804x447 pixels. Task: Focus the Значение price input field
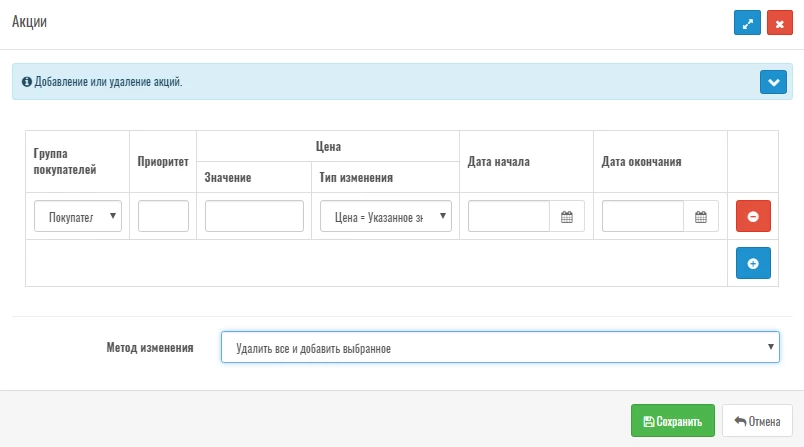[x=254, y=216]
